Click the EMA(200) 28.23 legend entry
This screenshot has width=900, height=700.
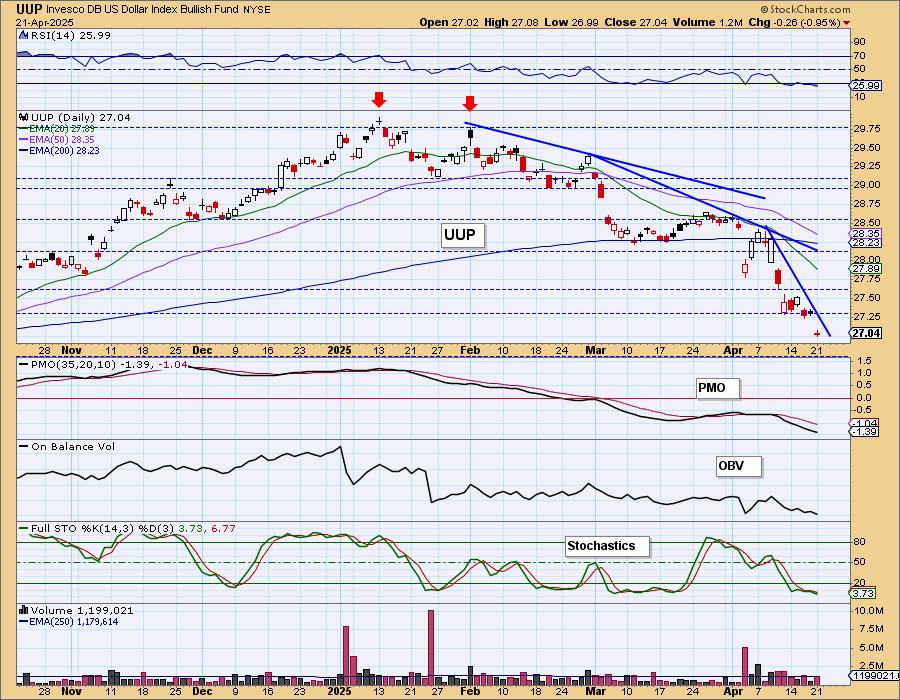[x=59, y=150]
